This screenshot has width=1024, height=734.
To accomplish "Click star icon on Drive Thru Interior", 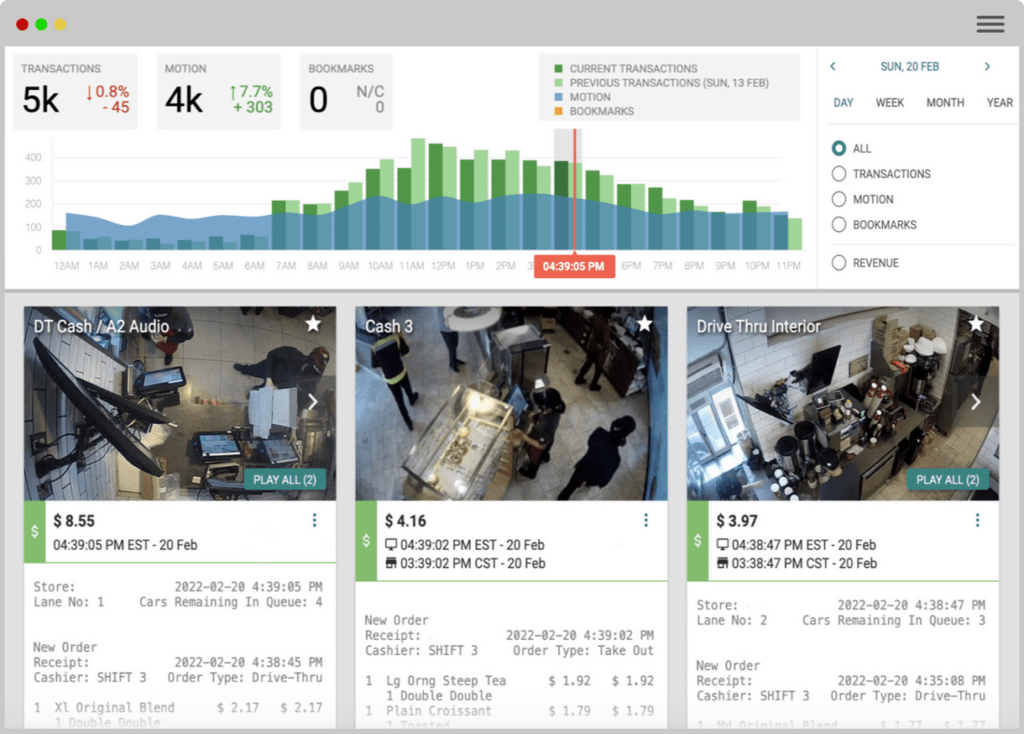I will point(976,324).
